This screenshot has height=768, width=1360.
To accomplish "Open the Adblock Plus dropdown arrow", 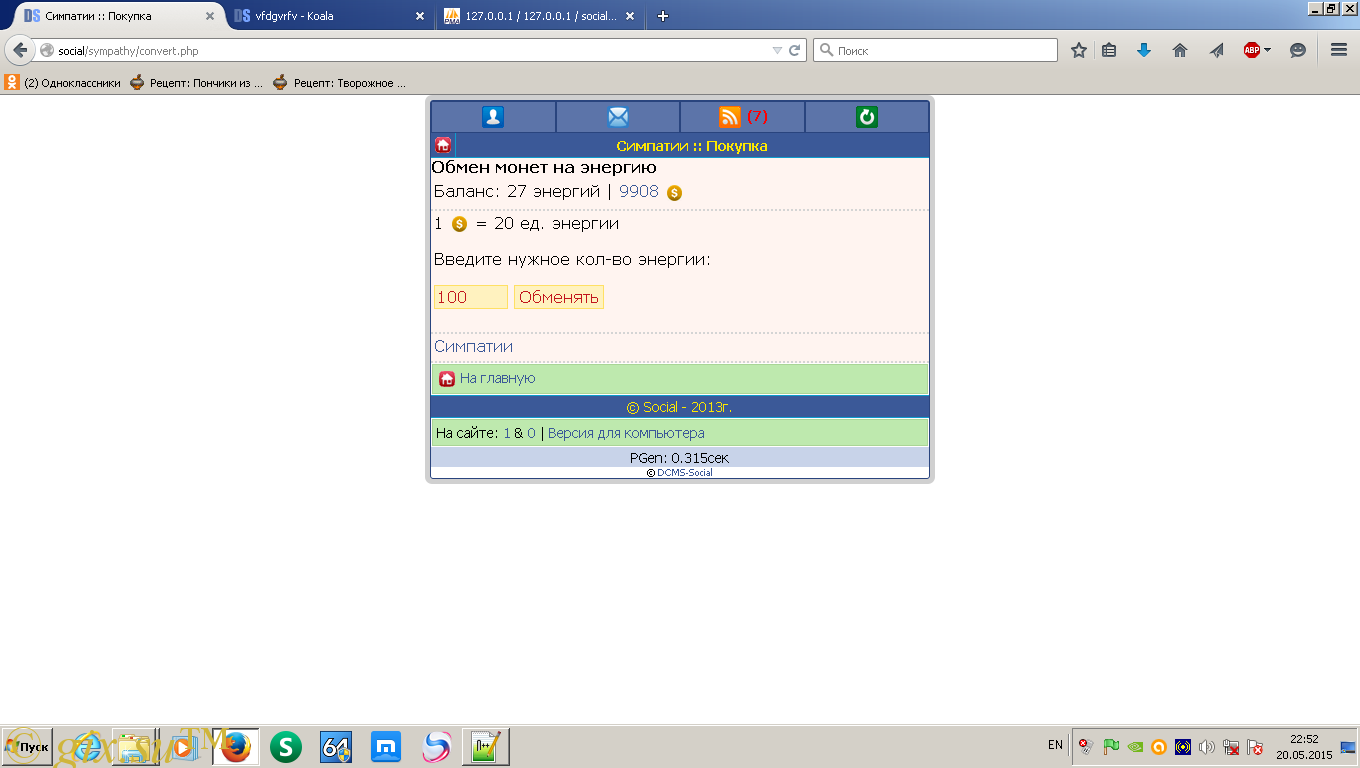I will (1267, 50).
